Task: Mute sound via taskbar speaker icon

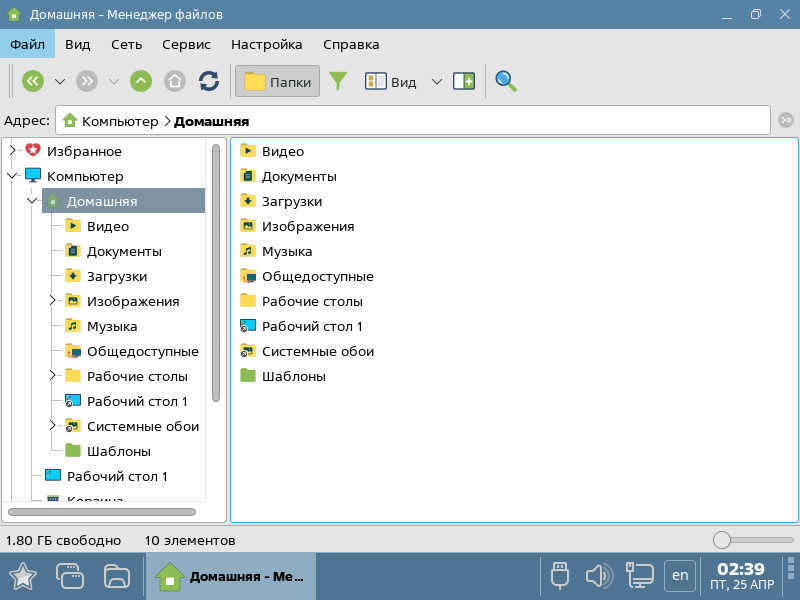Action: (598, 575)
